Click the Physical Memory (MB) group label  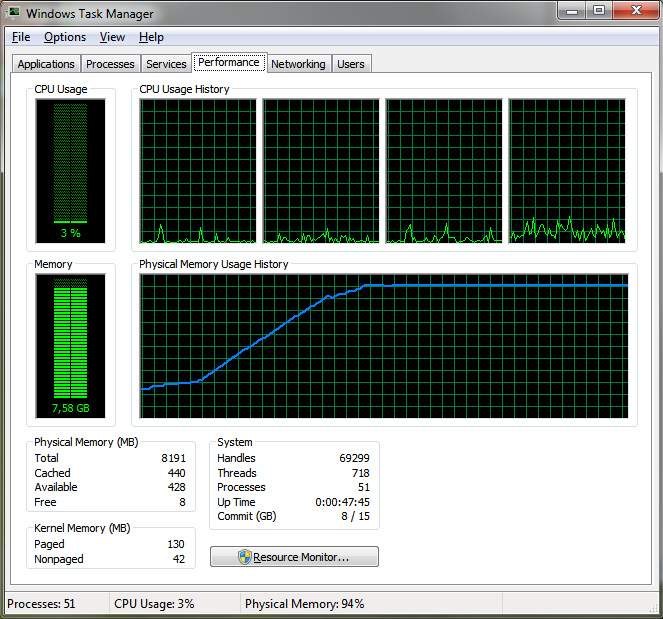(x=86, y=442)
